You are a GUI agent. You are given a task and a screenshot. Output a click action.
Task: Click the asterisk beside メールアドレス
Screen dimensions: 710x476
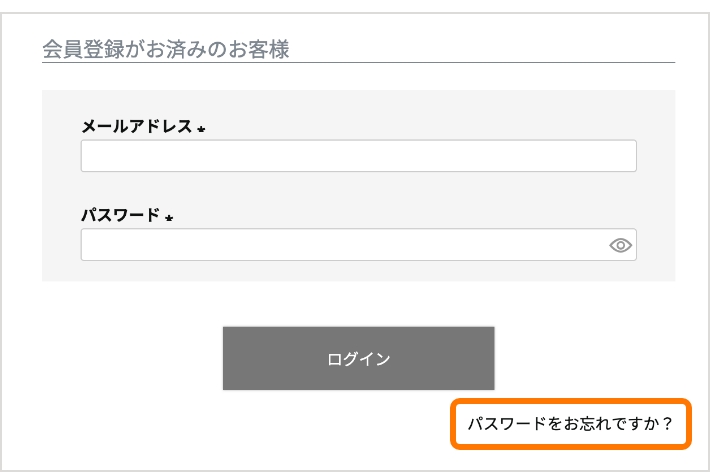click(201, 129)
